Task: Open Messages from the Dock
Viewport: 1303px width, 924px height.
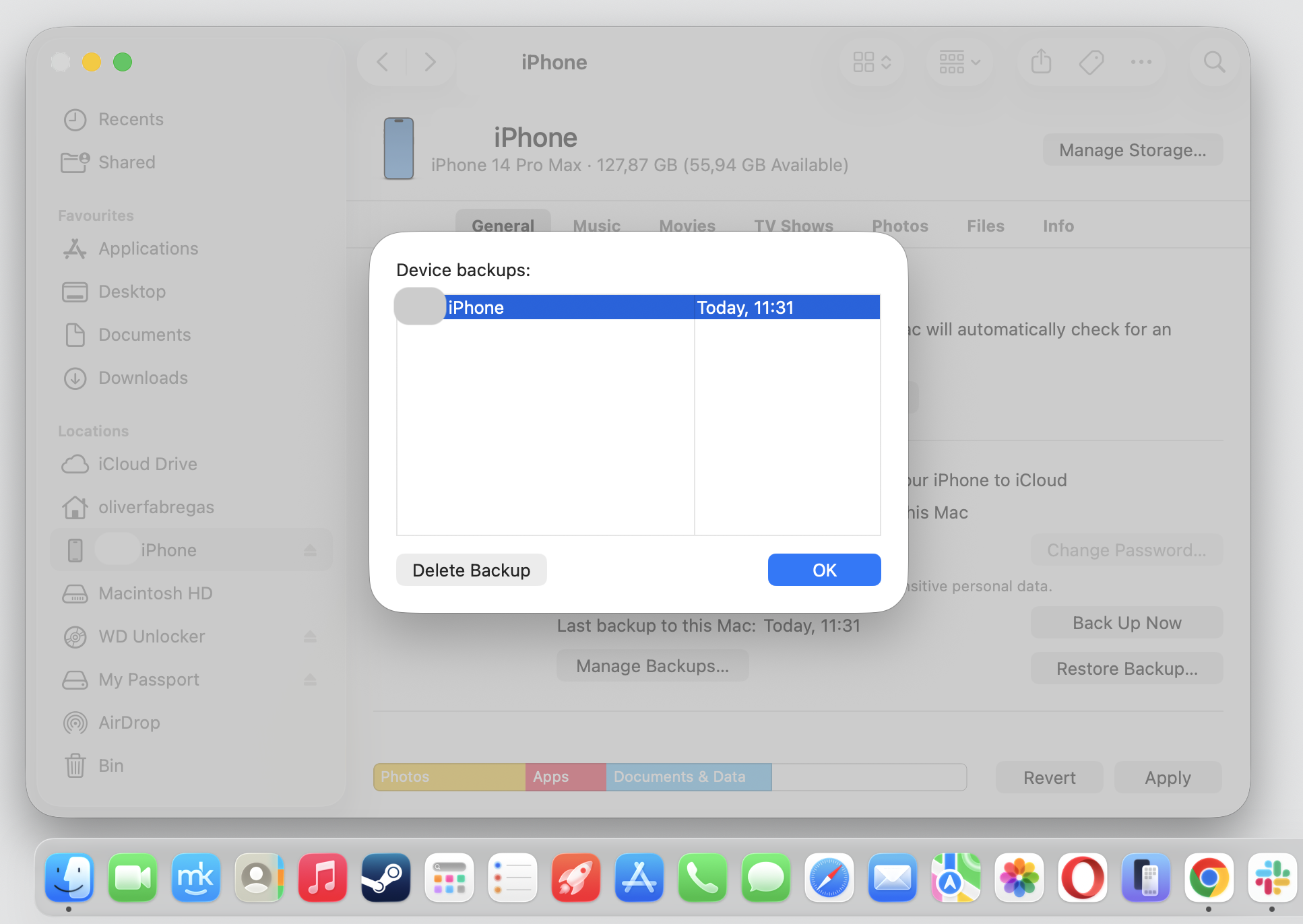Action: tap(766, 878)
